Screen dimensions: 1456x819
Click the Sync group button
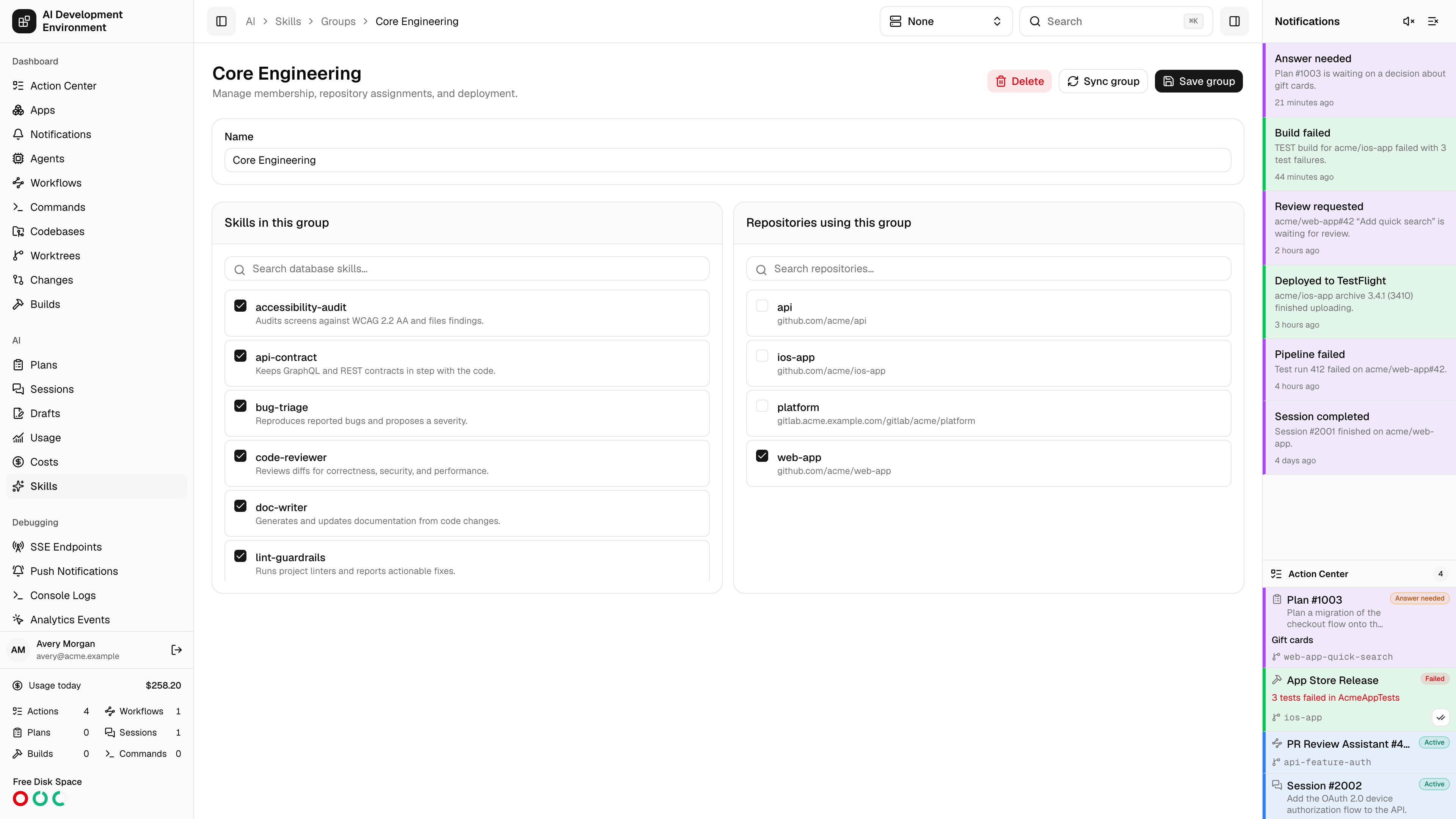[x=1103, y=82]
